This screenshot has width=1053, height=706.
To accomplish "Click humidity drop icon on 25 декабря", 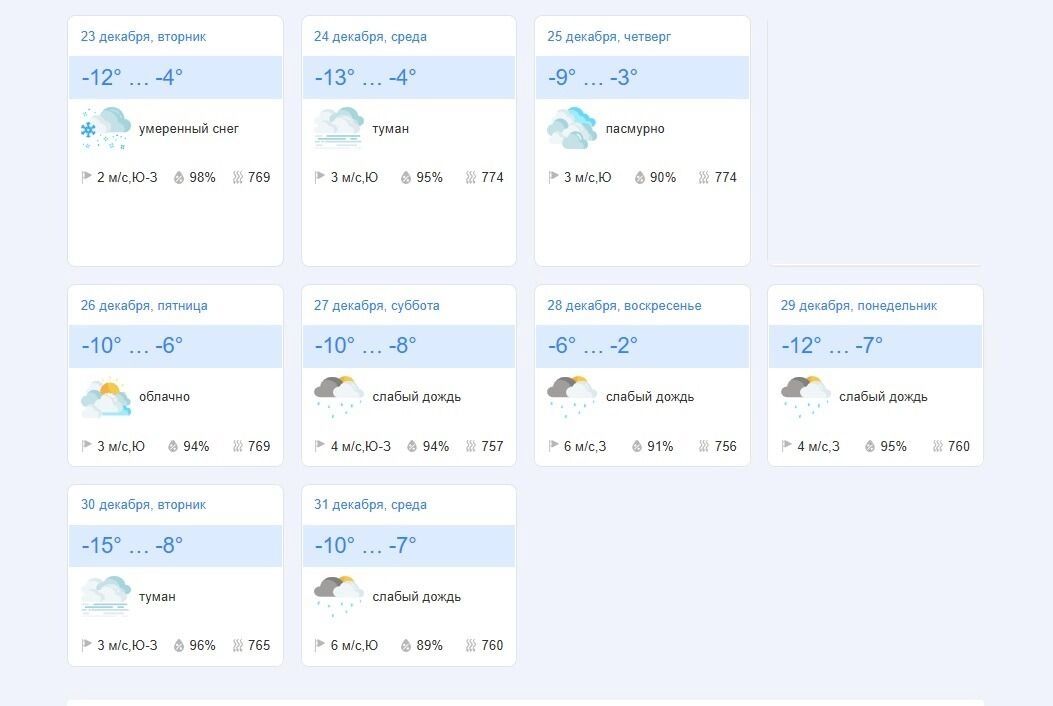I will (639, 178).
